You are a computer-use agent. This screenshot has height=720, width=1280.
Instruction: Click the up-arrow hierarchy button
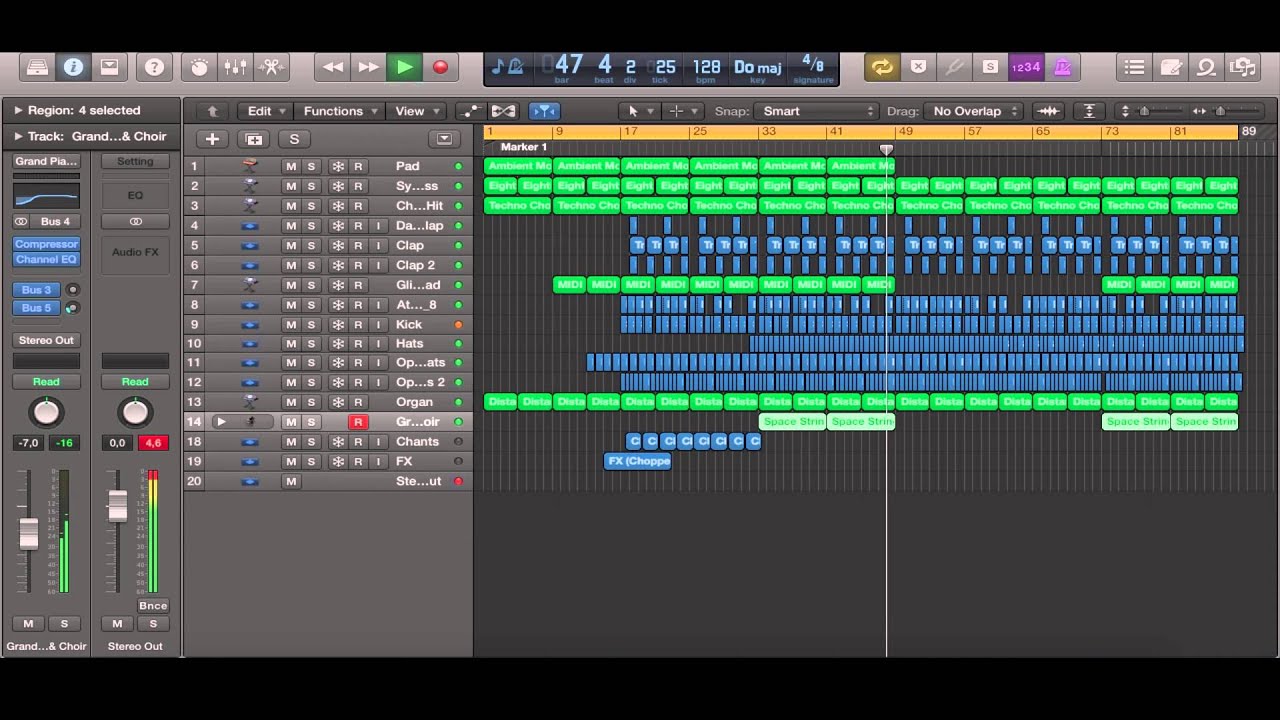point(212,111)
